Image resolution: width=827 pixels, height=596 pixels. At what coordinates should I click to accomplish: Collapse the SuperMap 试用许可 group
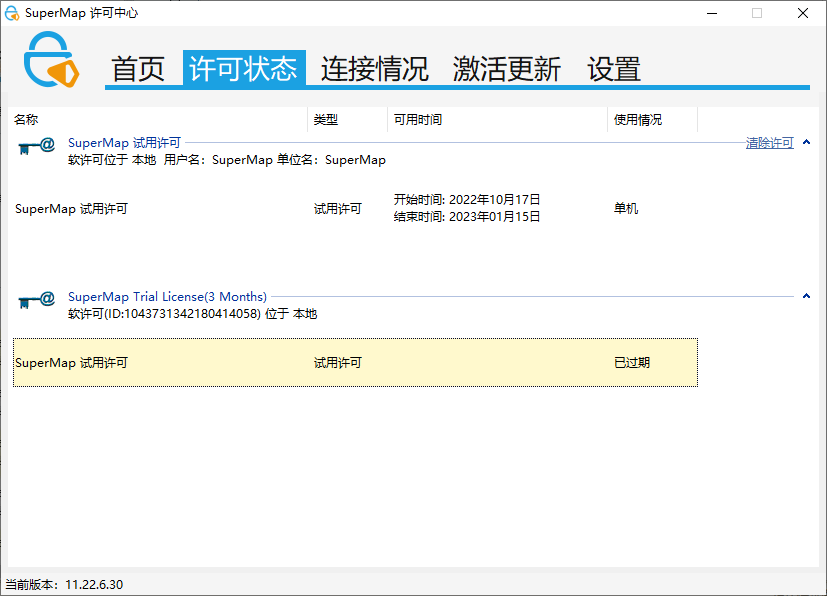pyautogui.click(x=807, y=143)
